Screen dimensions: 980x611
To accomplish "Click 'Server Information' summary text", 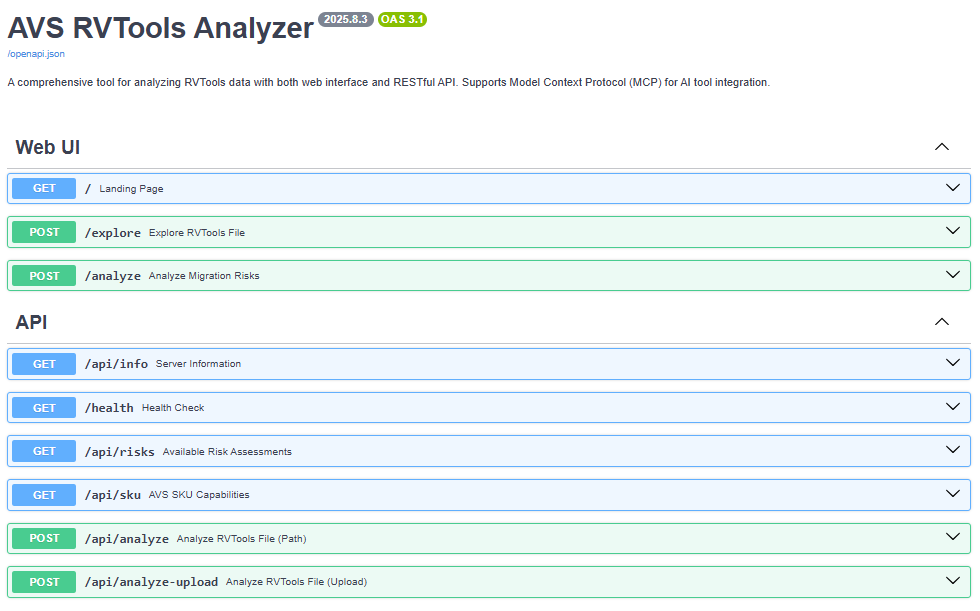I will (198, 364).
